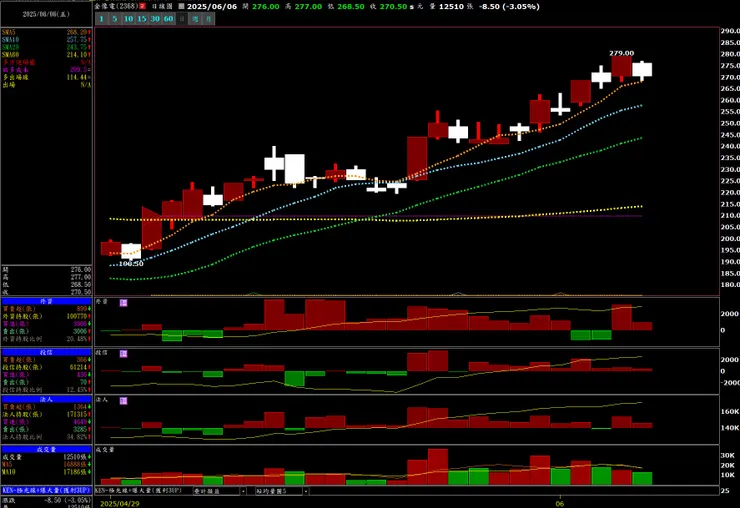This screenshot has width=740, height=508.
Task: Select the 60-minute timeframe button
Action: tap(168, 19)
